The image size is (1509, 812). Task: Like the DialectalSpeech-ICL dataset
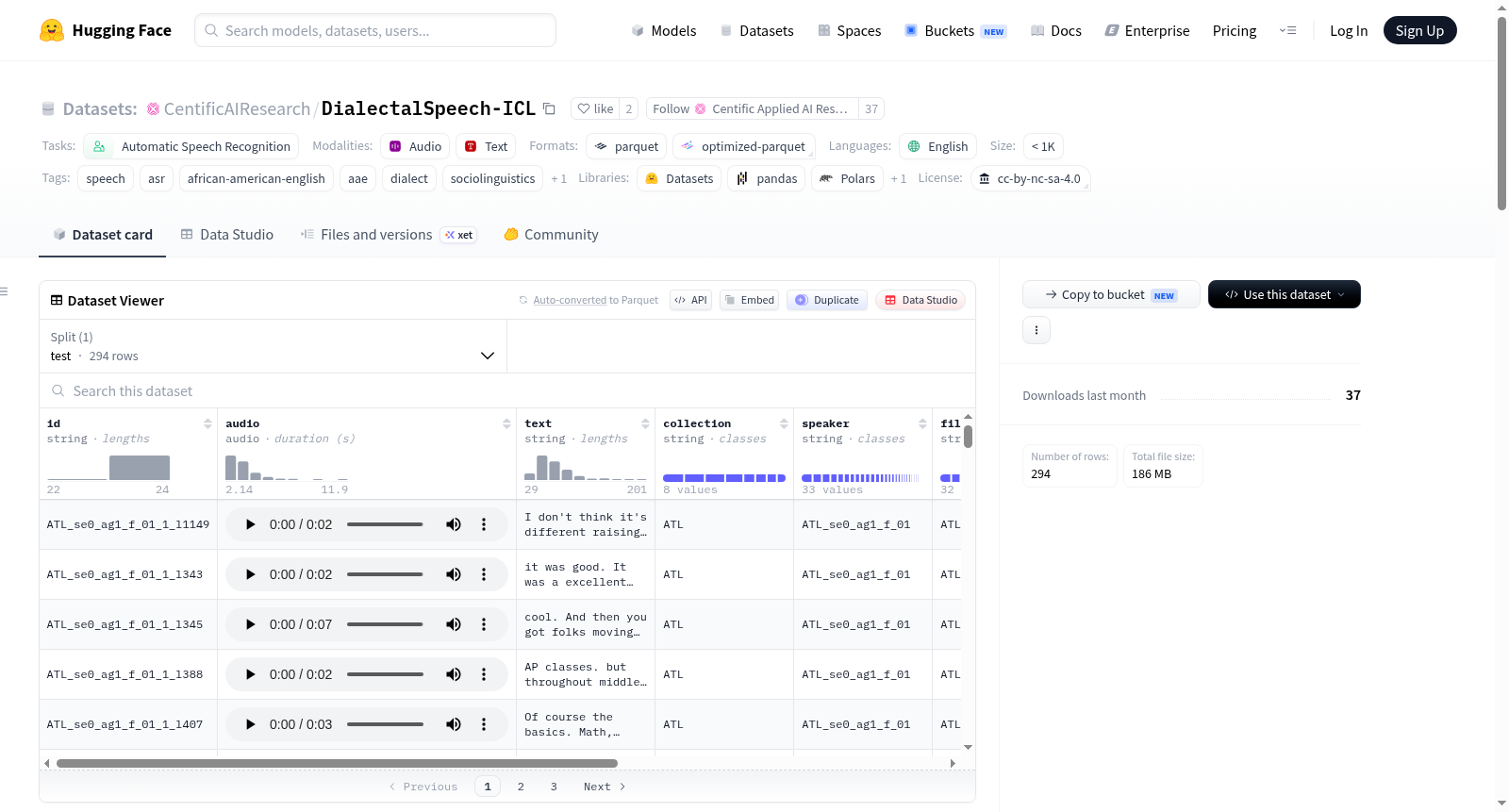click(595, 108)
